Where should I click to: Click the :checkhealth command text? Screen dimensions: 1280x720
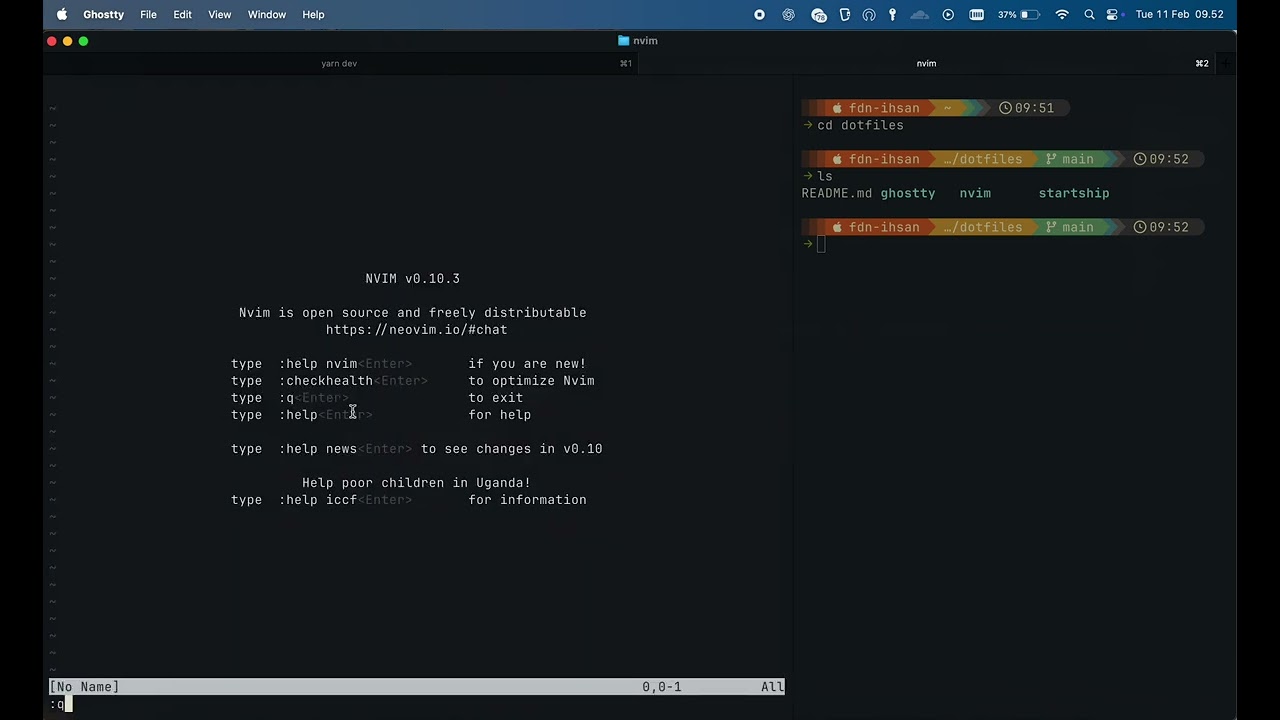(x=326, y=381)
